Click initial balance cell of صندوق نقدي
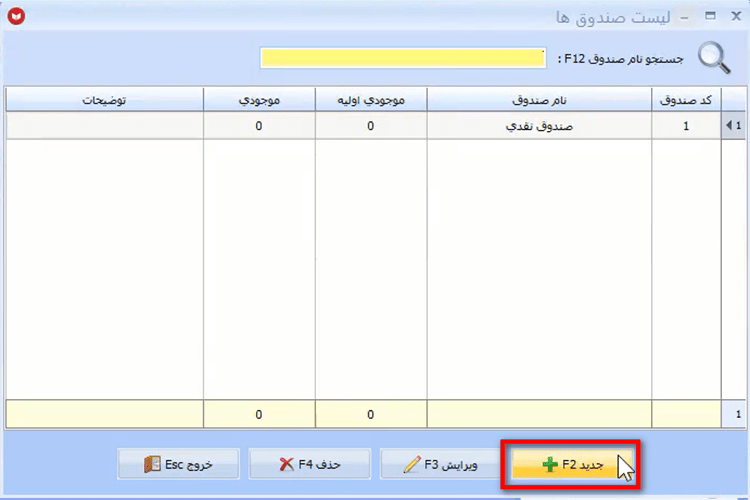The image size is (750, 500). (371, 126)
